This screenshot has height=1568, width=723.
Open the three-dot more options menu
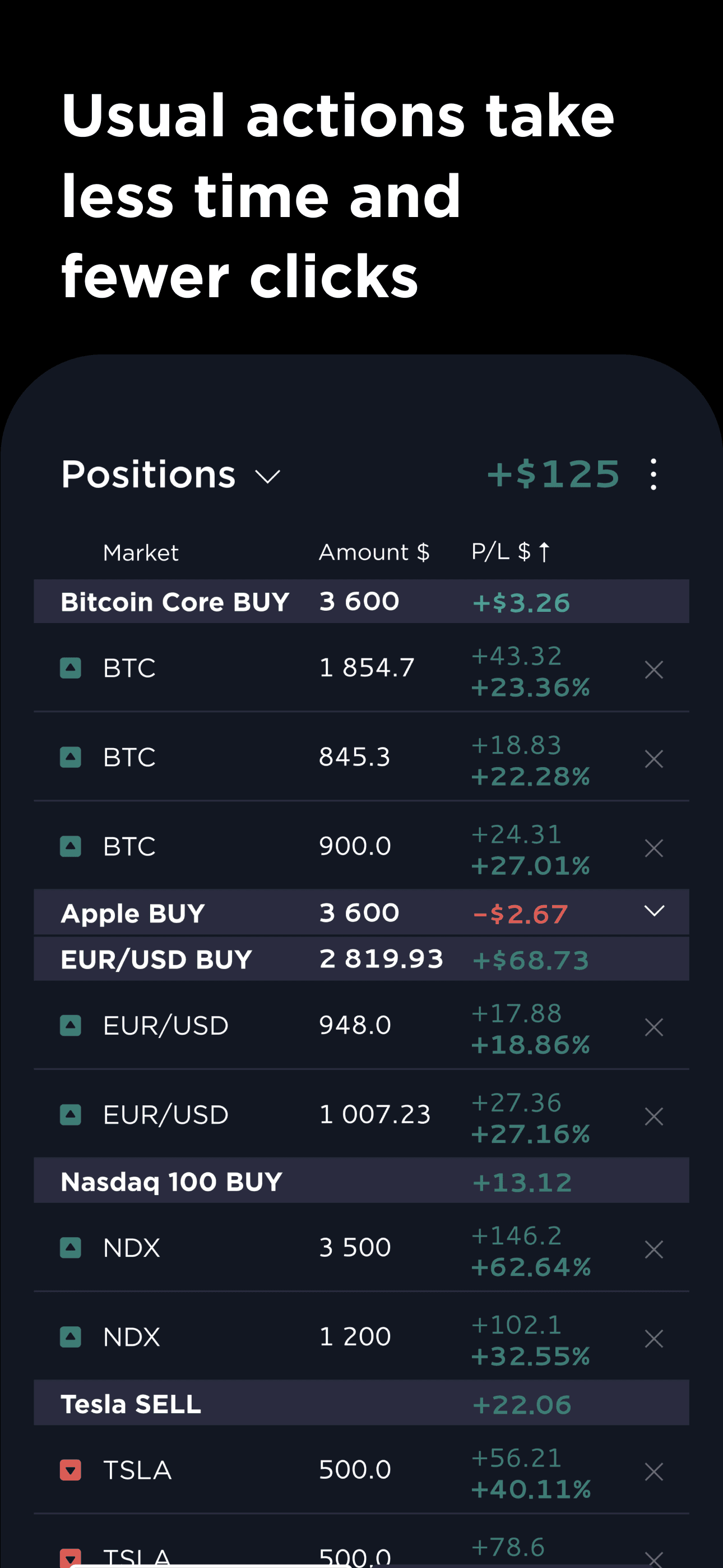653,474
